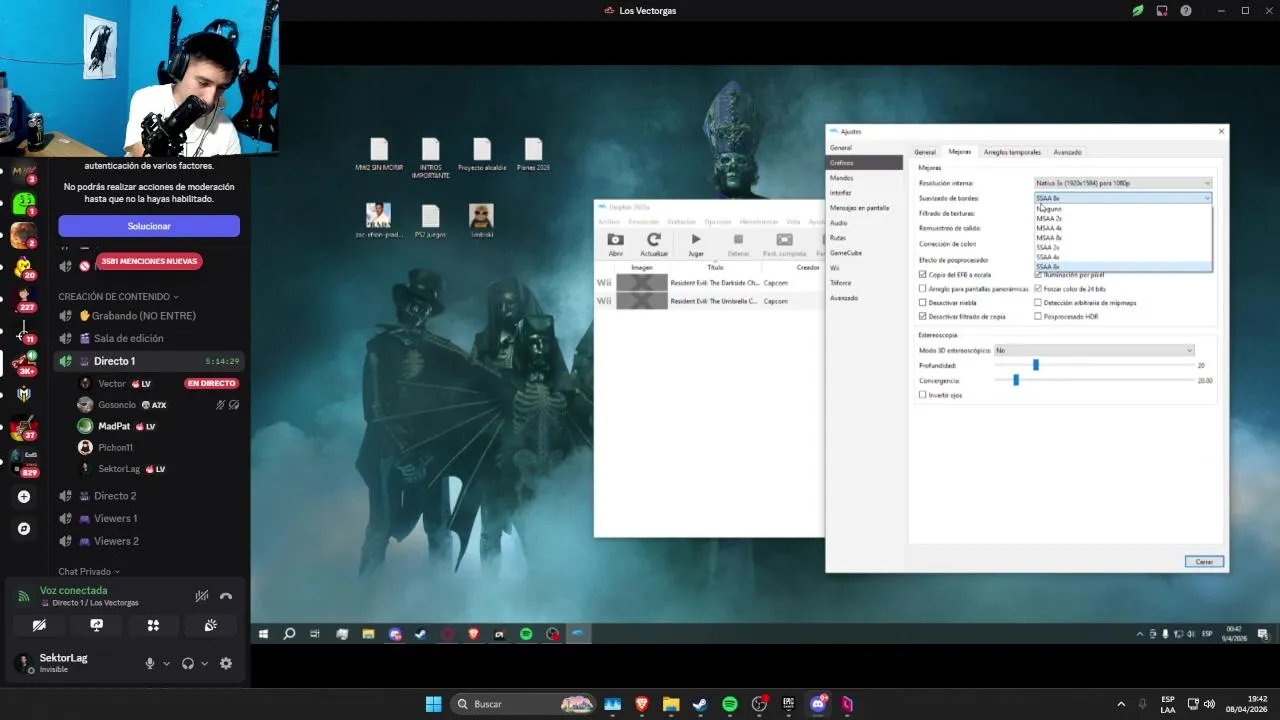Choose Ninguno in the anti-aliasing list
The height and width of the screenshot is (720, 1280).
point(1122,208)
